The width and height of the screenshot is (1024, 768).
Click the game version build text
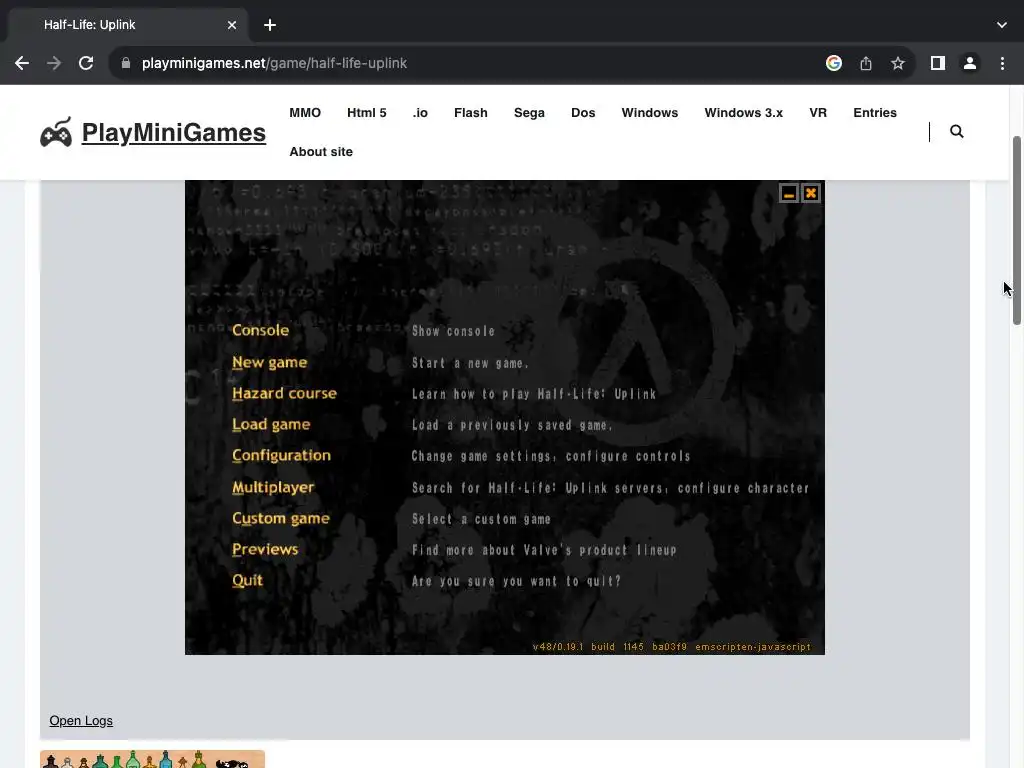point(671,647)
